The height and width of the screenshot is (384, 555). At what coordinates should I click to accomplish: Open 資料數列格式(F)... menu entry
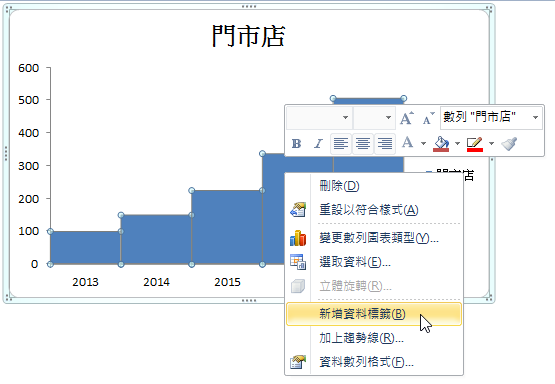point(374,362)
